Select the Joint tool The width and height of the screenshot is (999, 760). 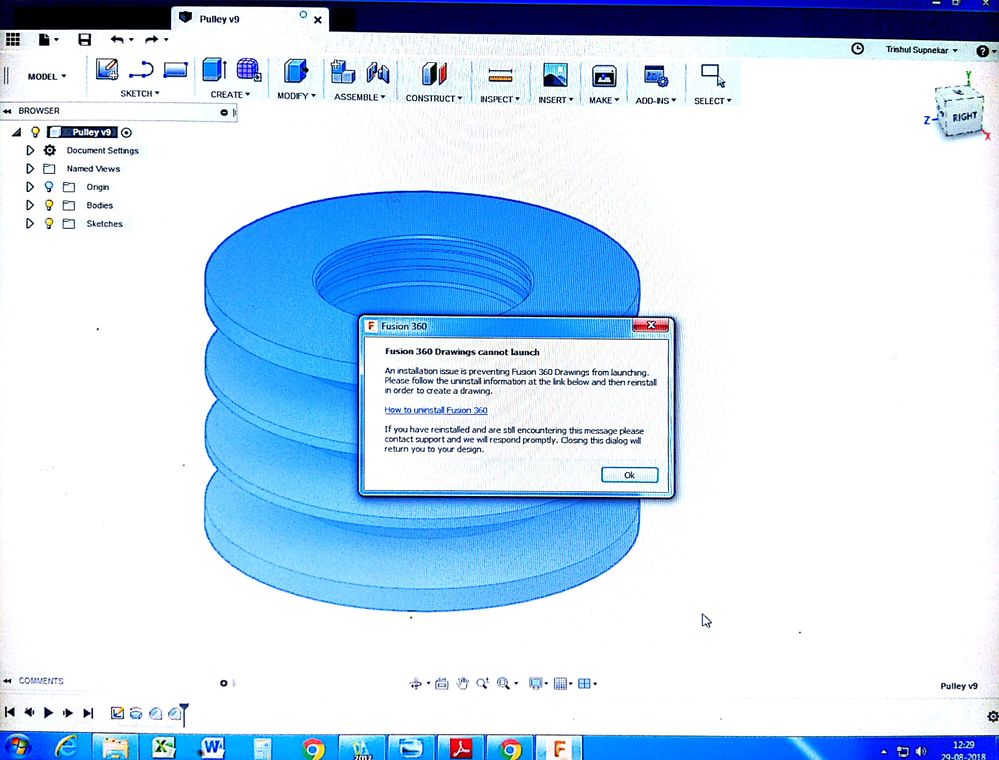pyautogui.click(x=378, y=72)
